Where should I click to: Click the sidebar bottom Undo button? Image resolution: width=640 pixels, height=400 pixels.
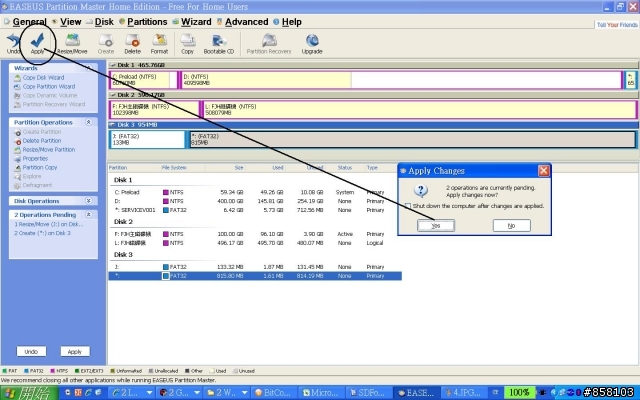(x=31, y=351)
